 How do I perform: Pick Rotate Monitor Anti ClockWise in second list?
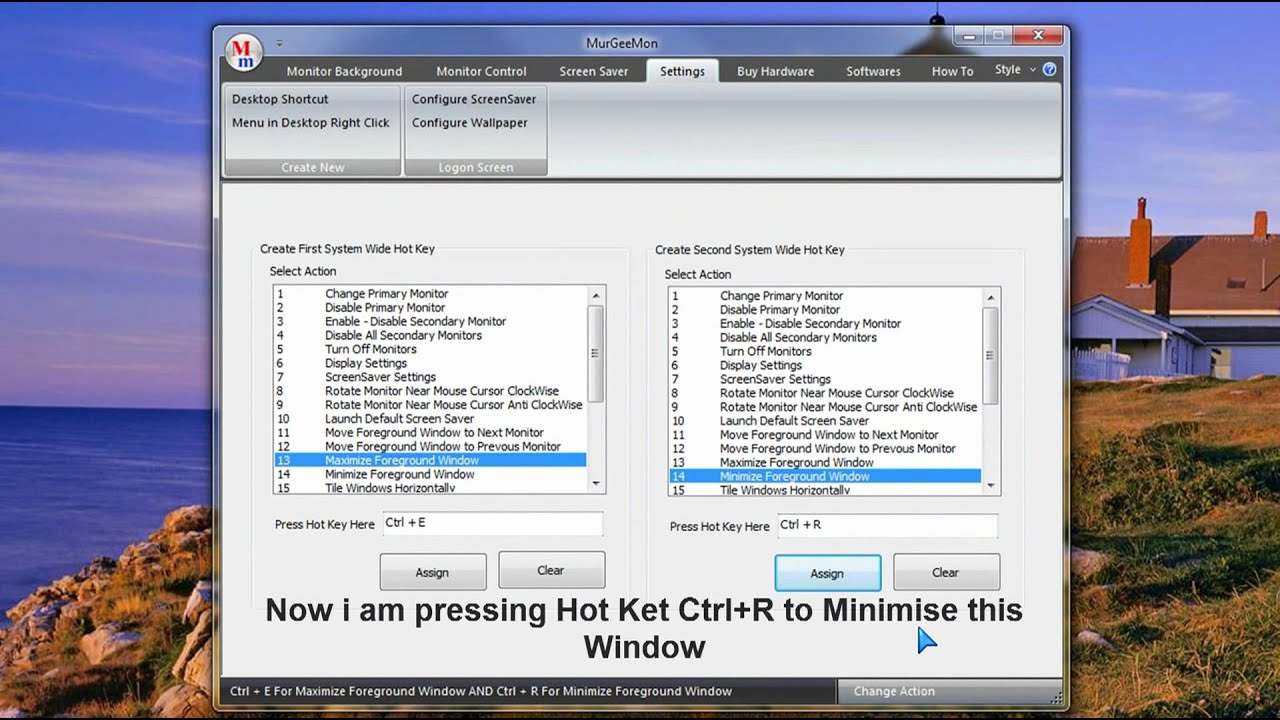825,408
